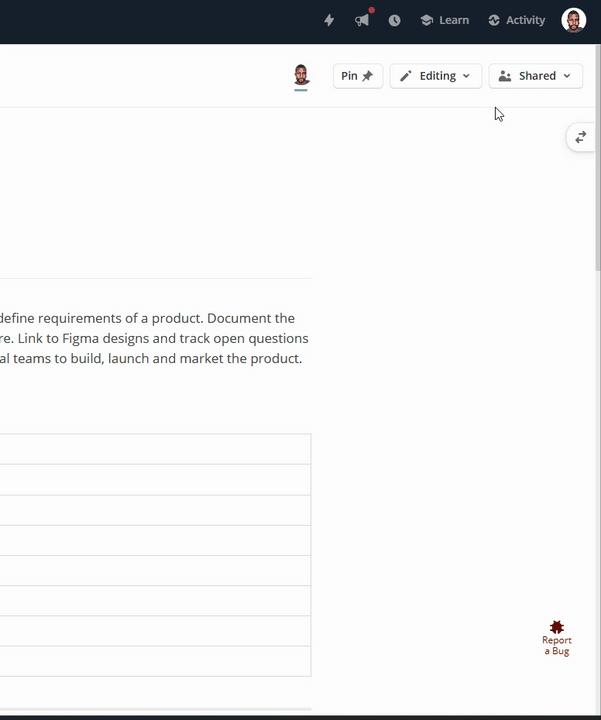Click the lightning bolt quick actions icon
Screen dimensions: 601x720
329,20
